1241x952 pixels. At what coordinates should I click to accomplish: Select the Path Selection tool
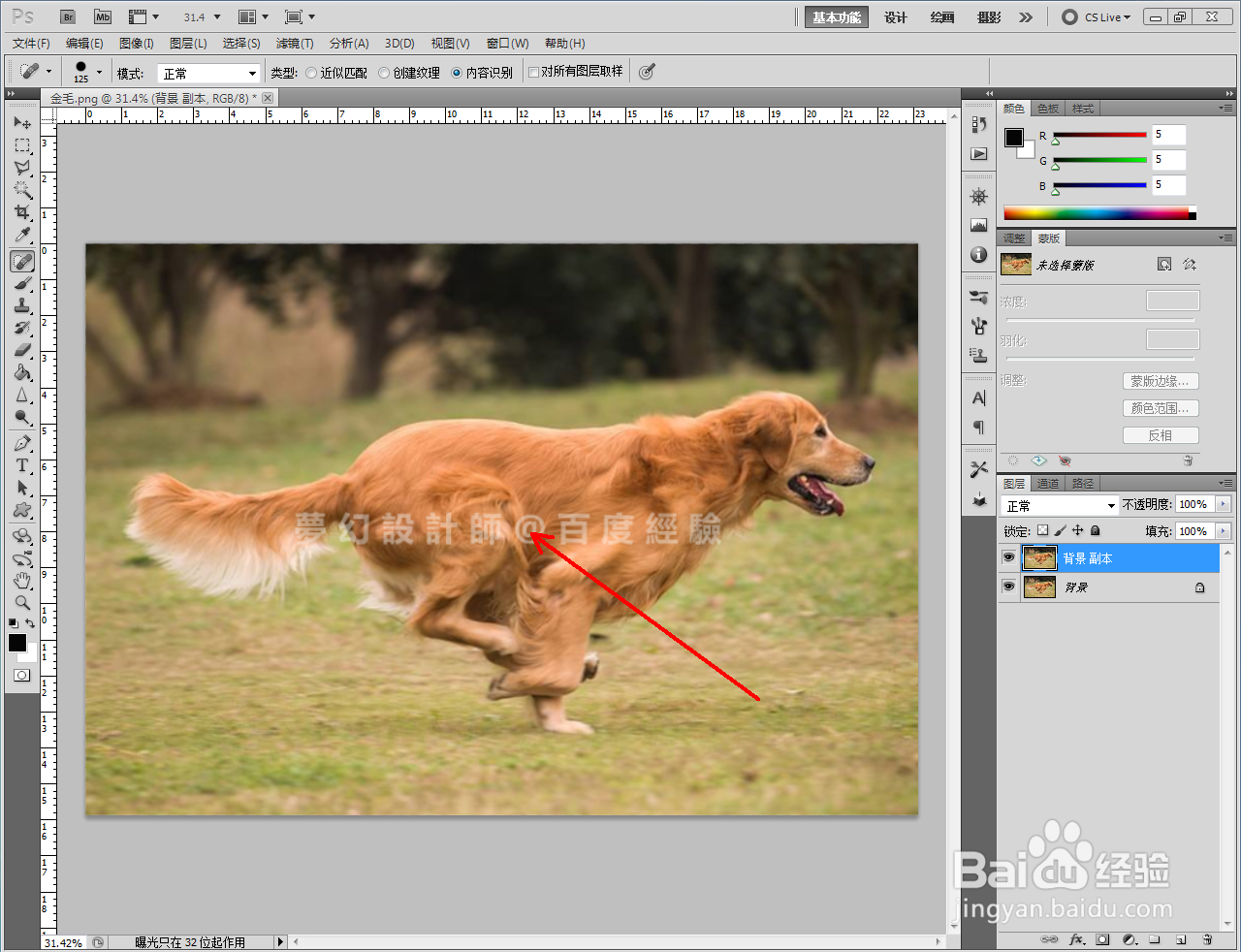tap(22, 488)
